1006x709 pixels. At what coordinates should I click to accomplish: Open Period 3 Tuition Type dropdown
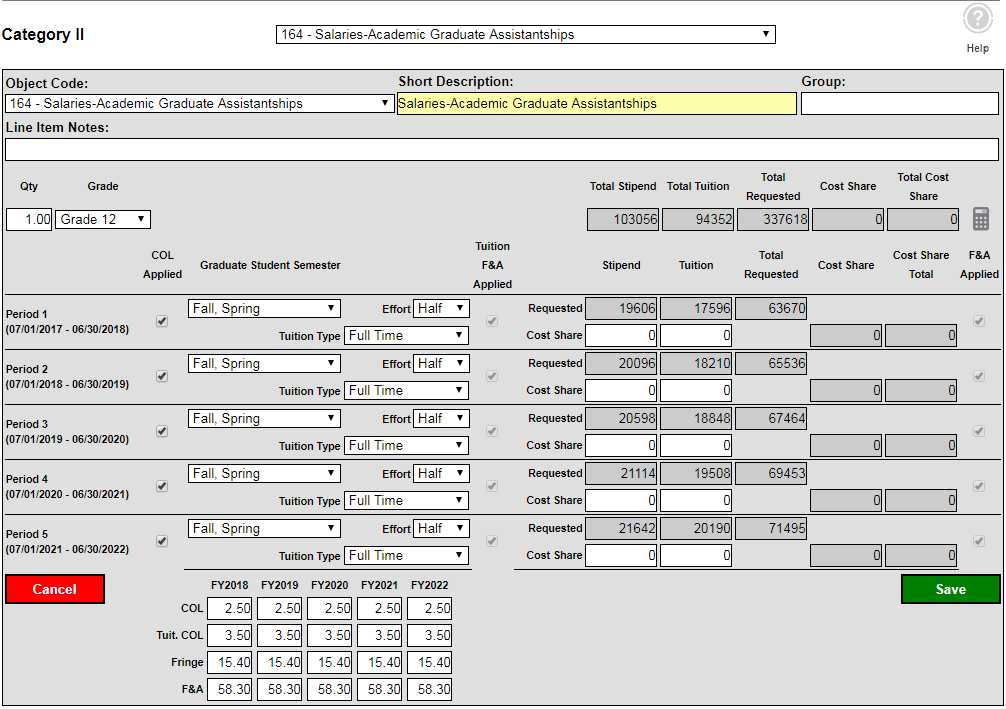point(406,445)
